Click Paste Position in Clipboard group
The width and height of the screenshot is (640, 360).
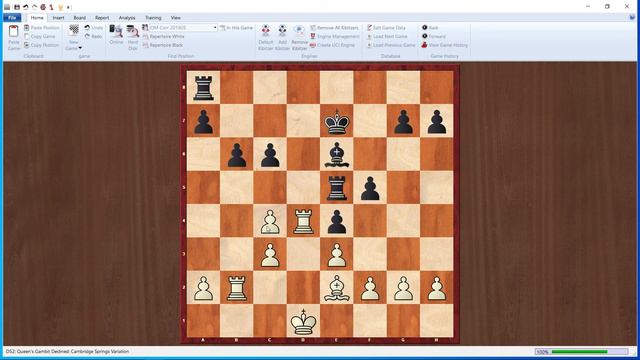click(x=41, y=28)
